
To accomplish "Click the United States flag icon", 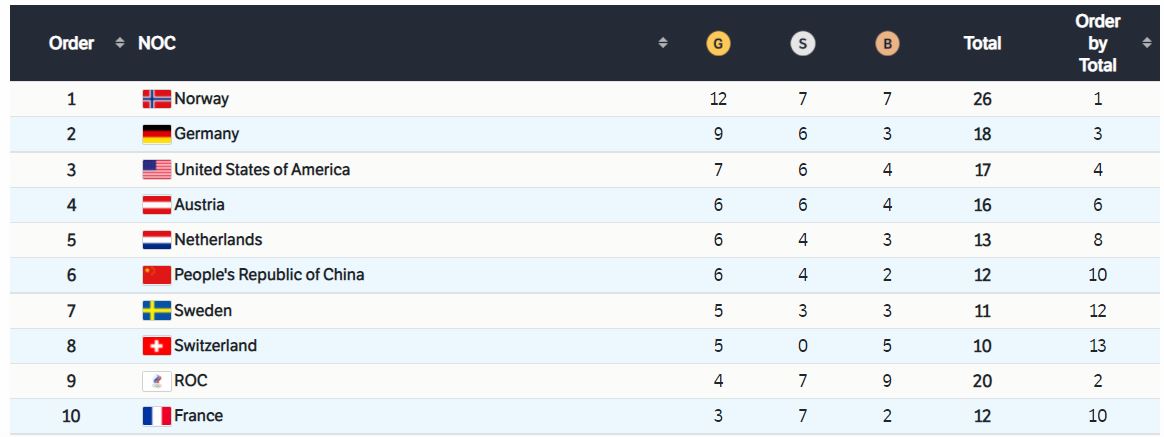I will point(157,170).
